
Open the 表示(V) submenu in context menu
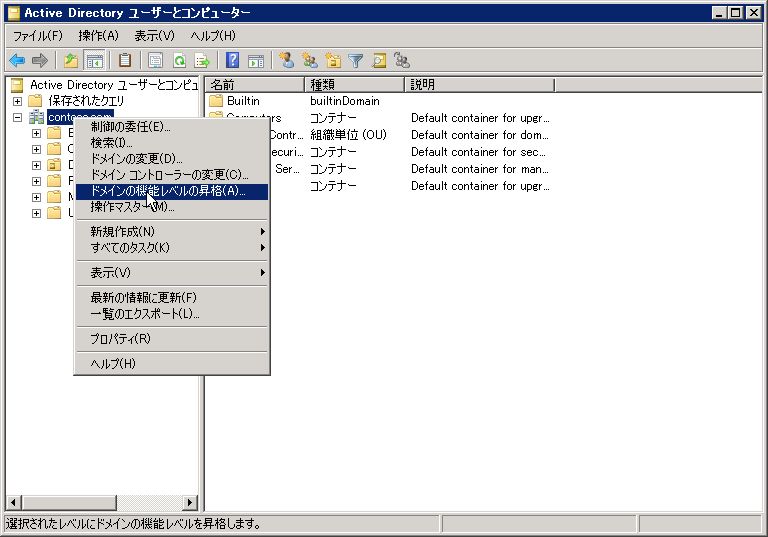[171, 272]
